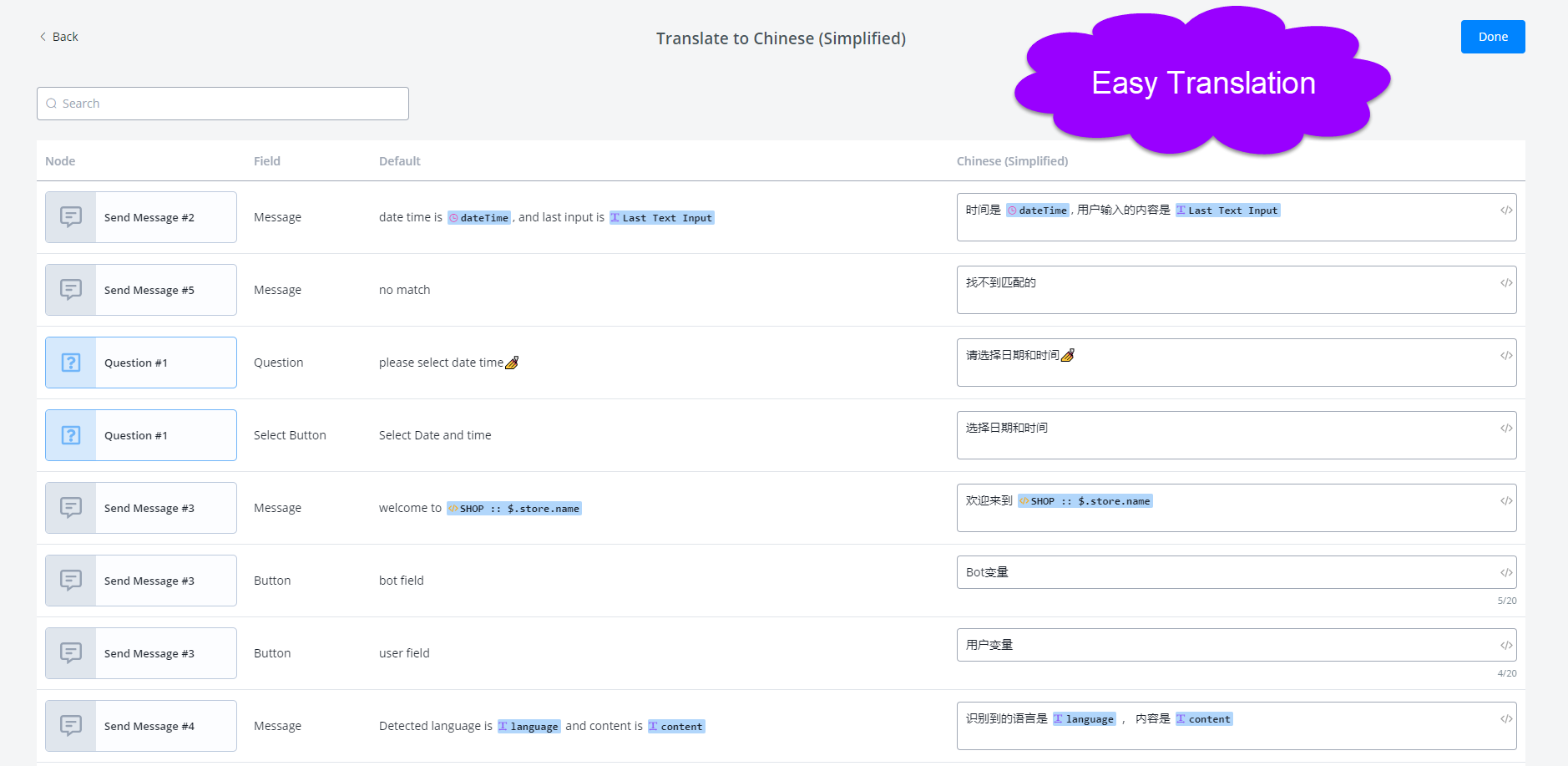Click message icon in welcome to row

[x=71, y=508]
